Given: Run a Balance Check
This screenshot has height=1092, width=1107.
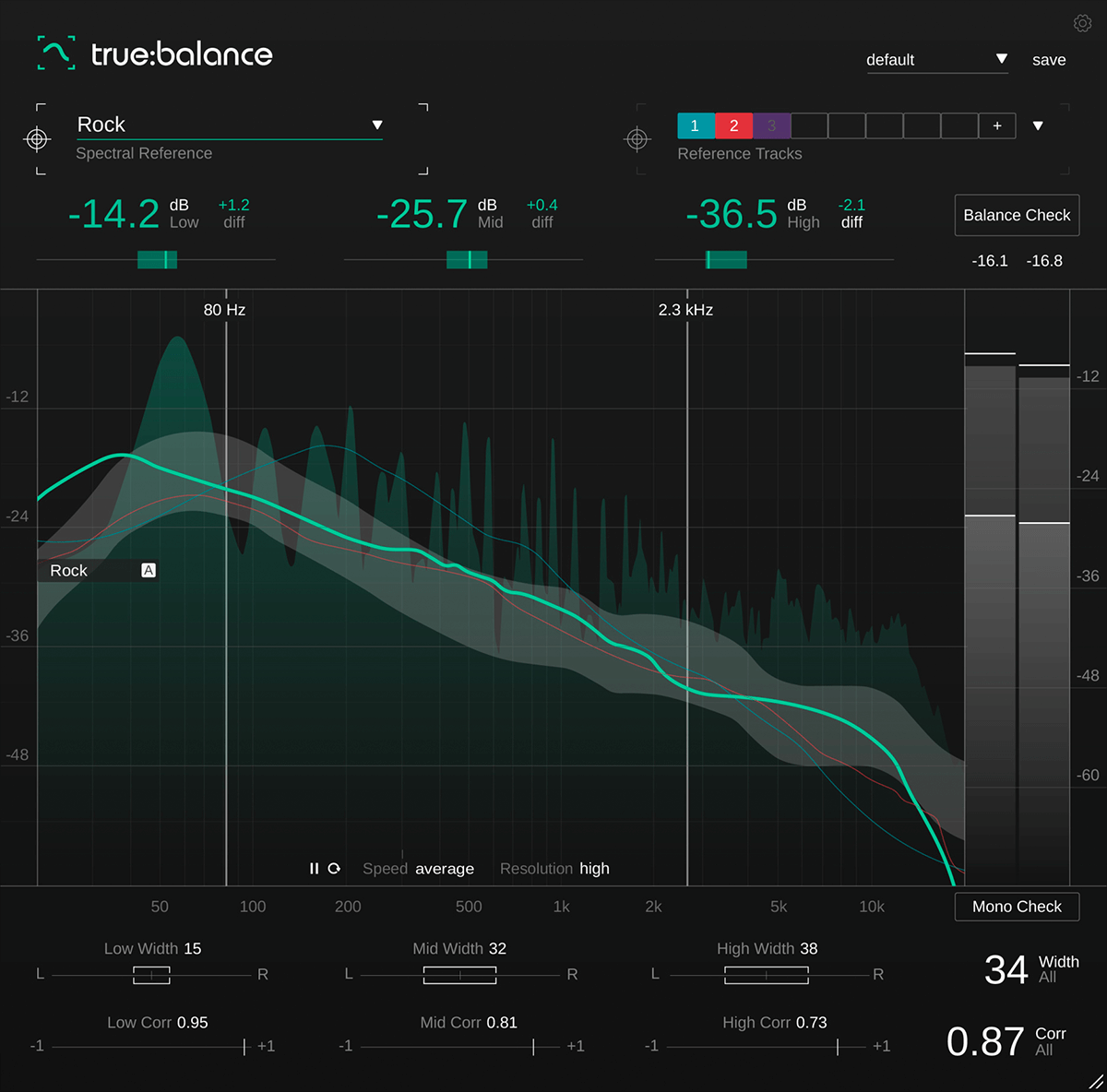Looking at the screenshot, I should (x=1016, y=215).
